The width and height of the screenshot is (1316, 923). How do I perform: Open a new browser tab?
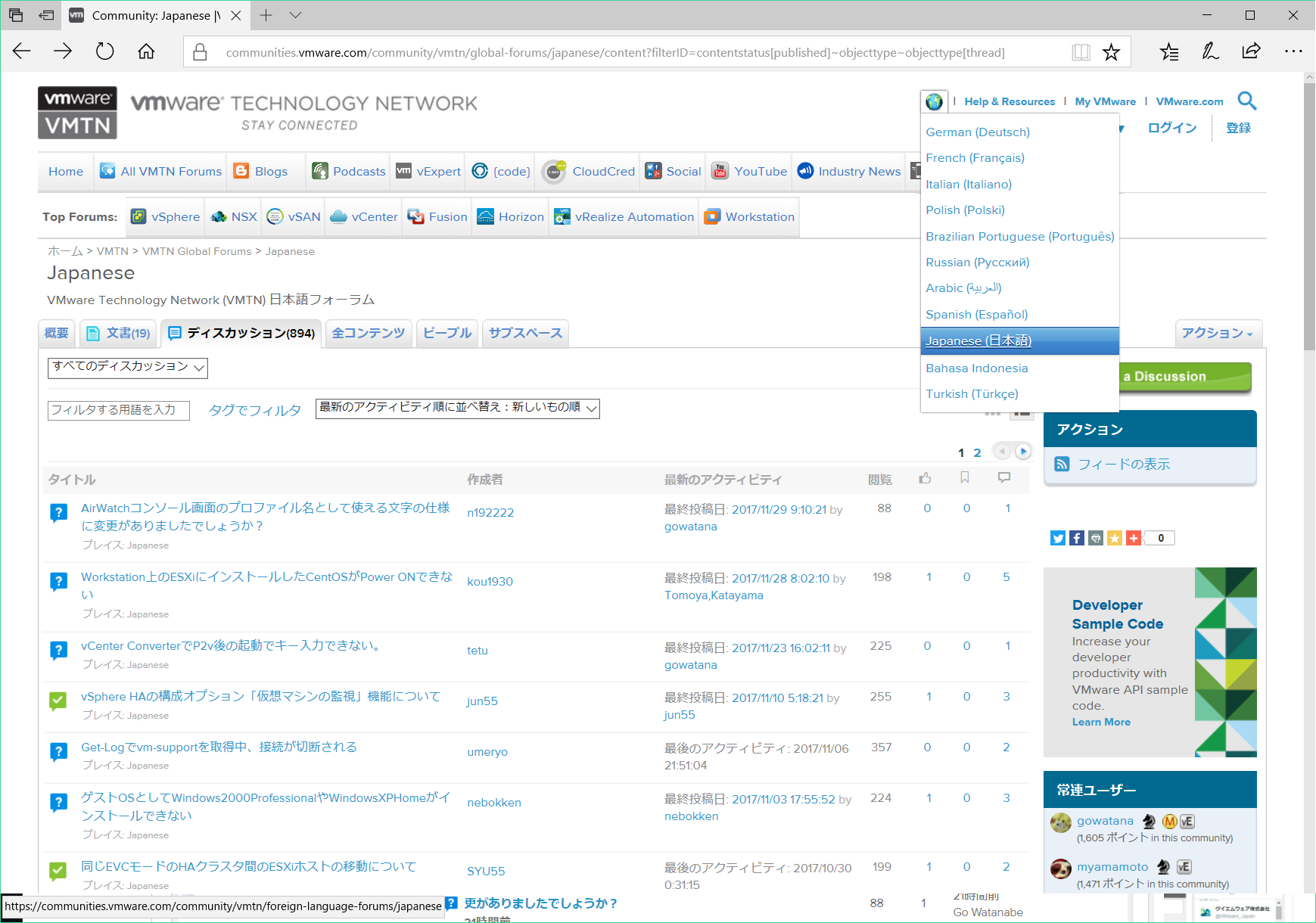tap(266, 15)
